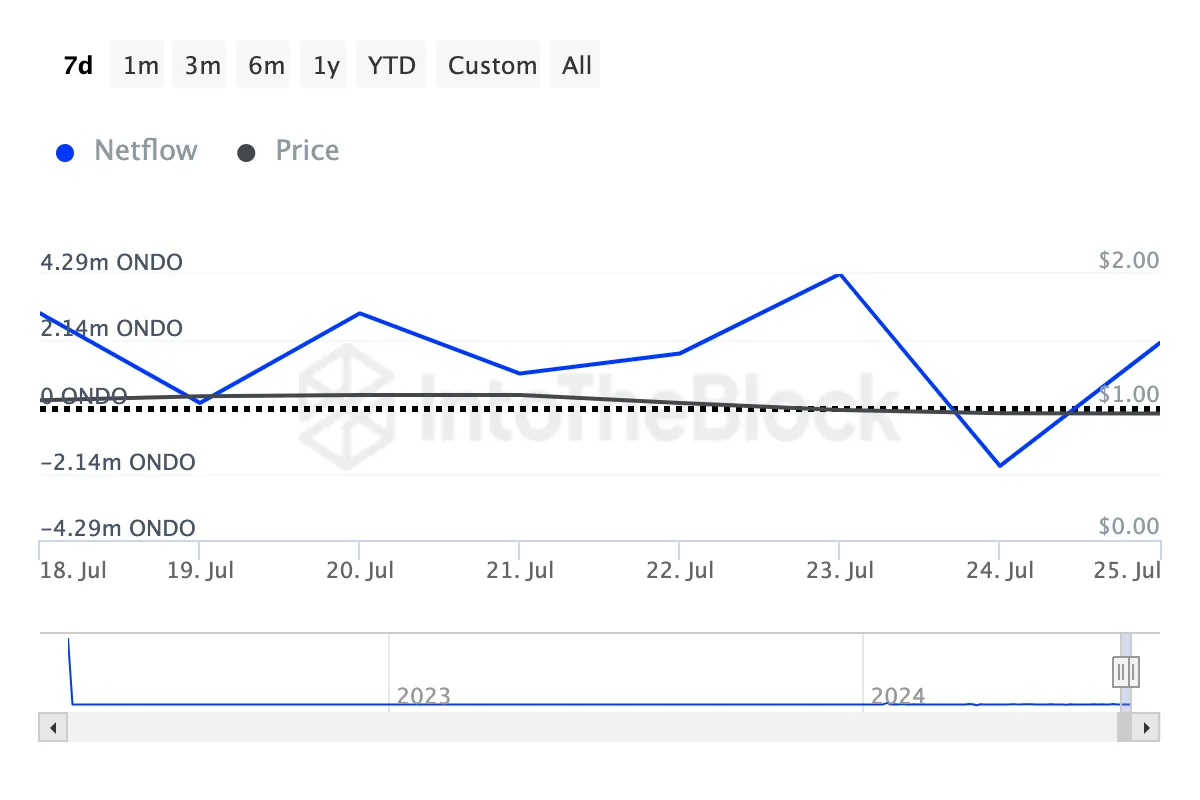Choose the 6m time range
1200x800 pixels.
point(266,66)
